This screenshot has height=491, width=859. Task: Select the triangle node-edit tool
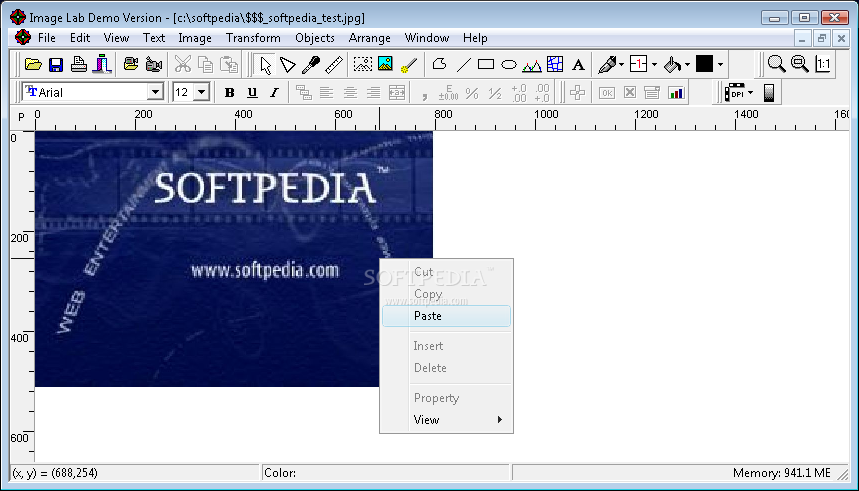[288, 65]
